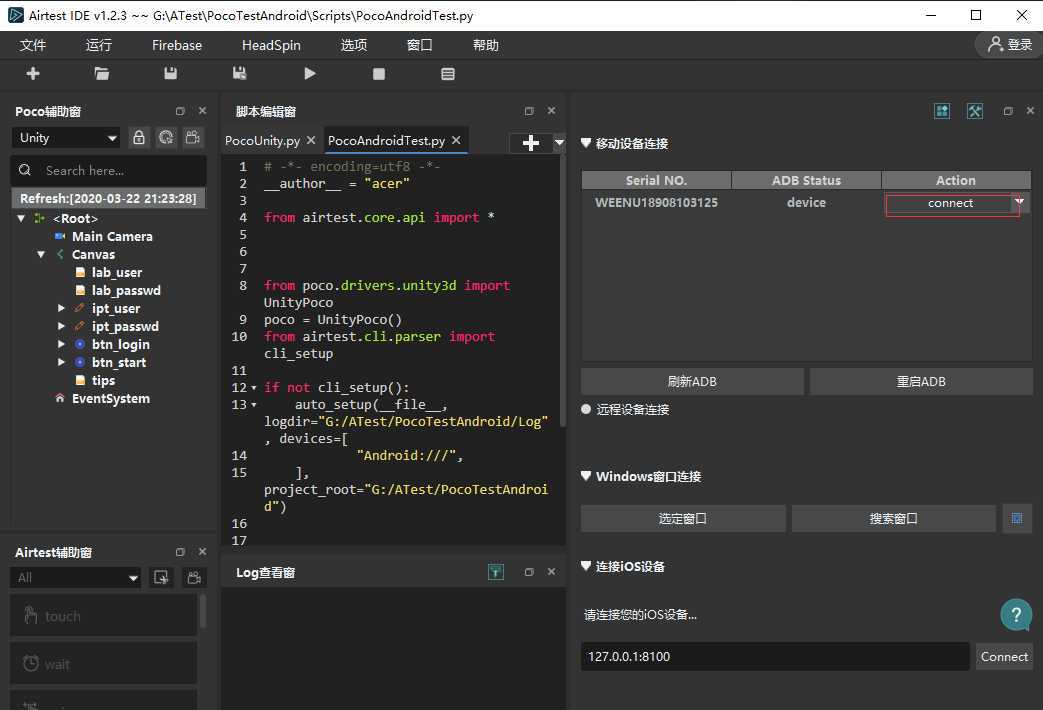Image resolution: width=1043 pixels, height=710 pixels.
Task: Open the 窗口 menu
Action: tap(420, 45)
